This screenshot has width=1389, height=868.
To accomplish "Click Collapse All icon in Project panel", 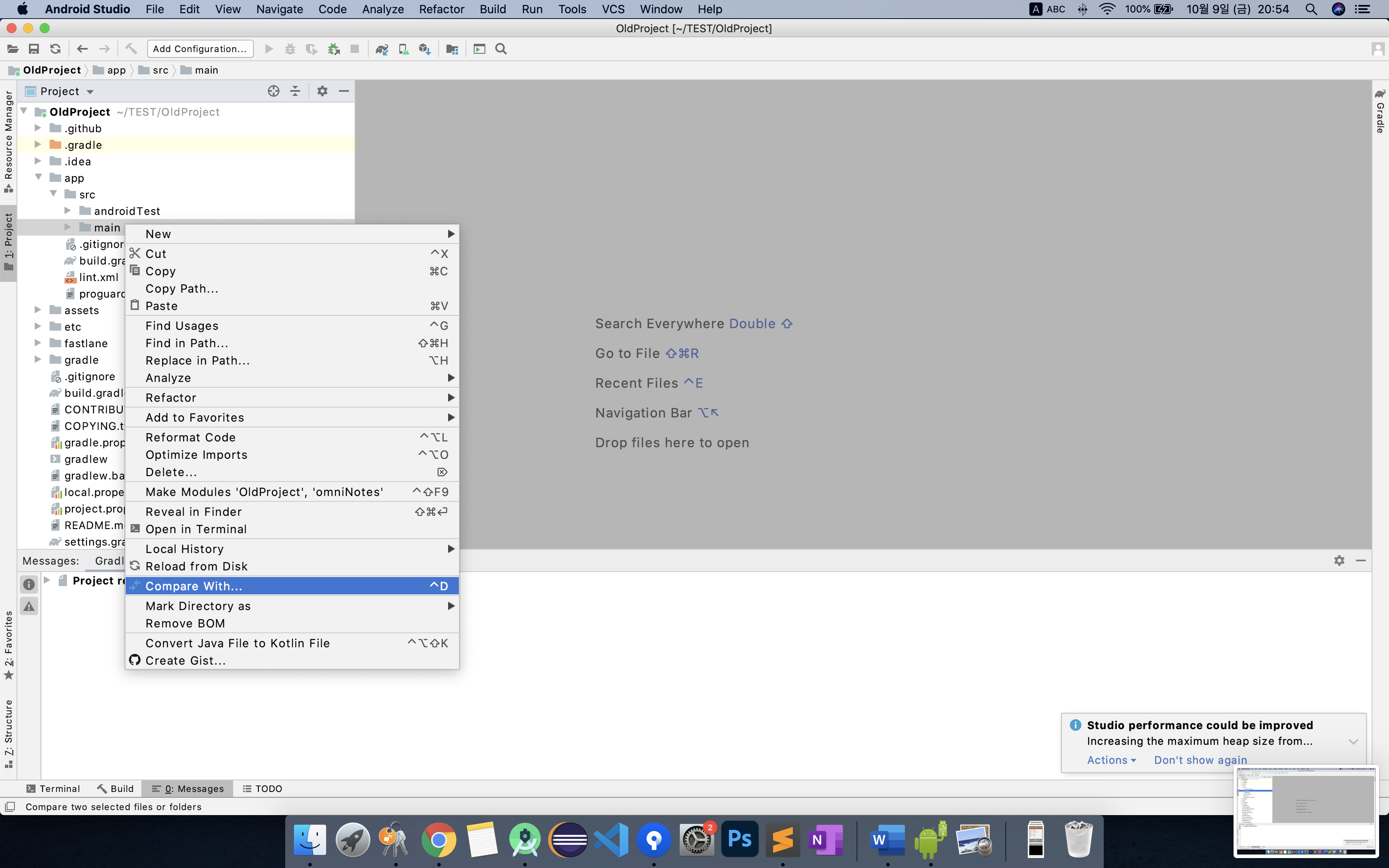I will [x=295, y=91].
